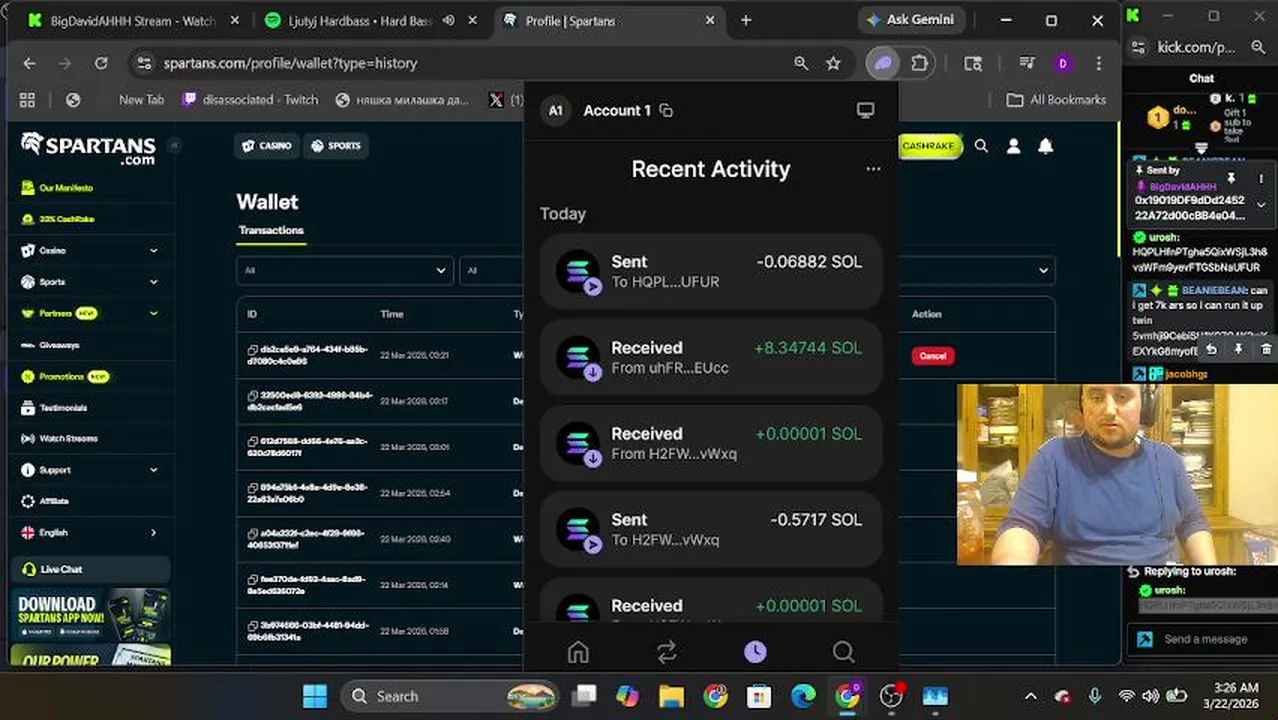The height and width of the screenshot is (720, 1278).
Task: Switch to Ljutyj Hardbass tab
Action: click(x=369, y=20)
